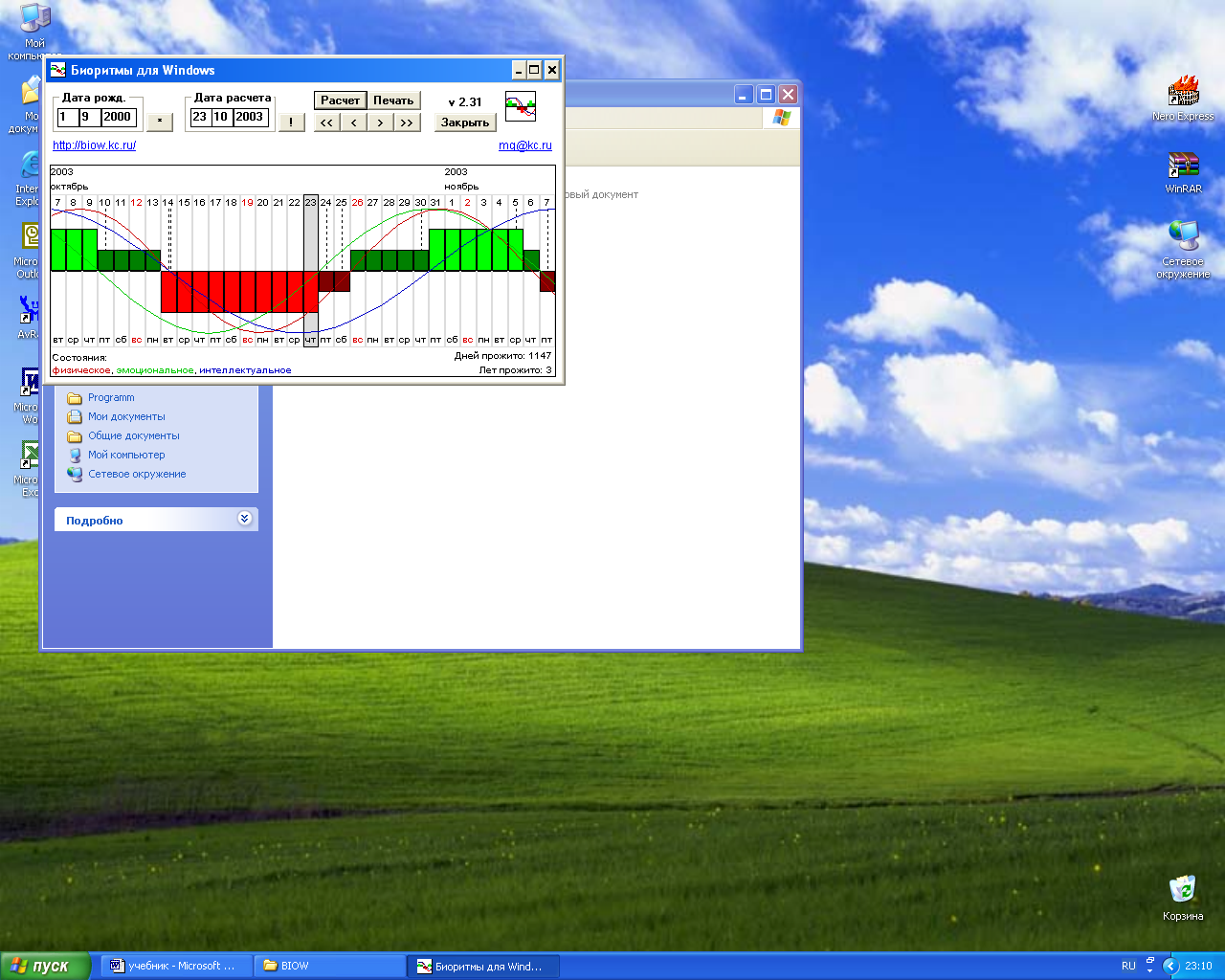Select day 31 in the chart header
Image resolution: width=1225 pixels, height=980 pixels.
[435, 202]
